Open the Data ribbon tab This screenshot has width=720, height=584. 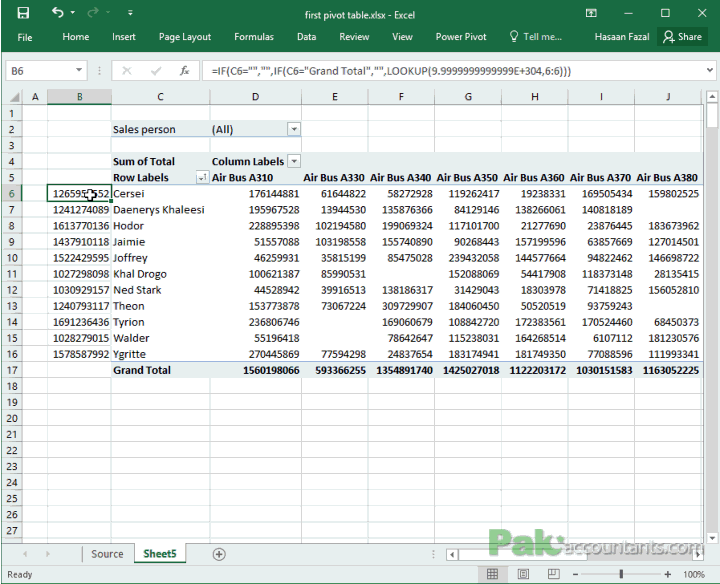[x=306, y=37]
